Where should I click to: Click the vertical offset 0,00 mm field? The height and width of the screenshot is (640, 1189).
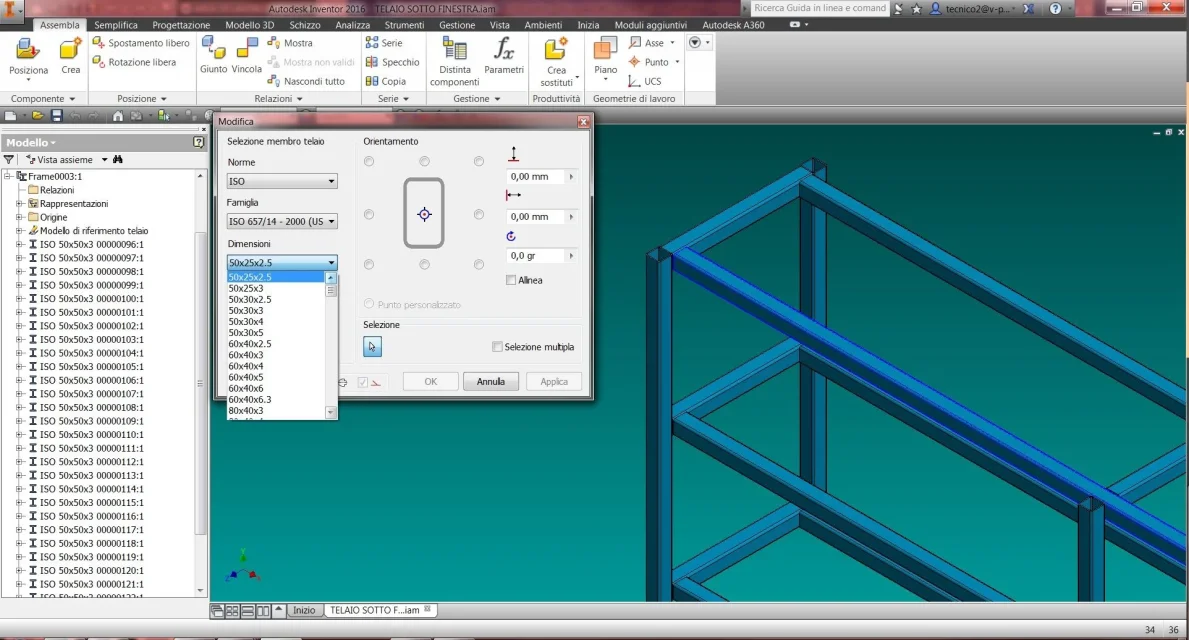(x=536, y=176)
